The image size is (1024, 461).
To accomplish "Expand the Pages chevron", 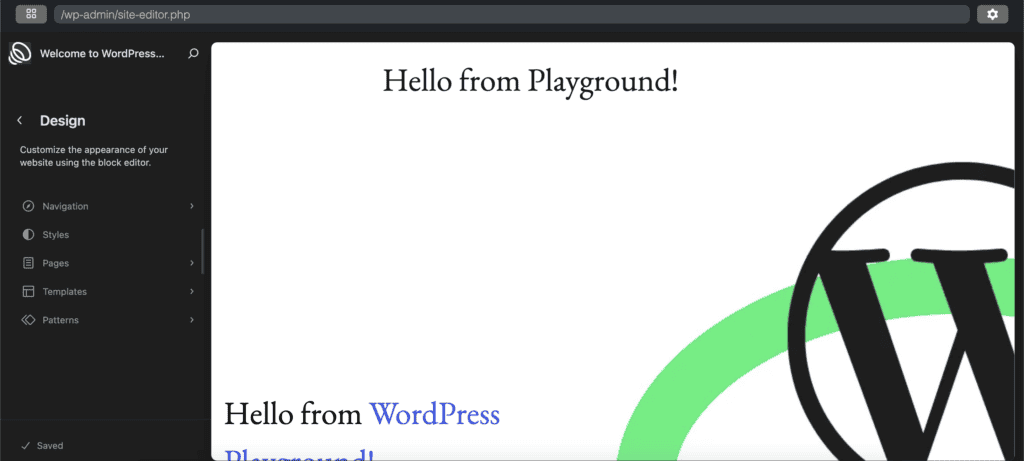I will pos(192,262).
